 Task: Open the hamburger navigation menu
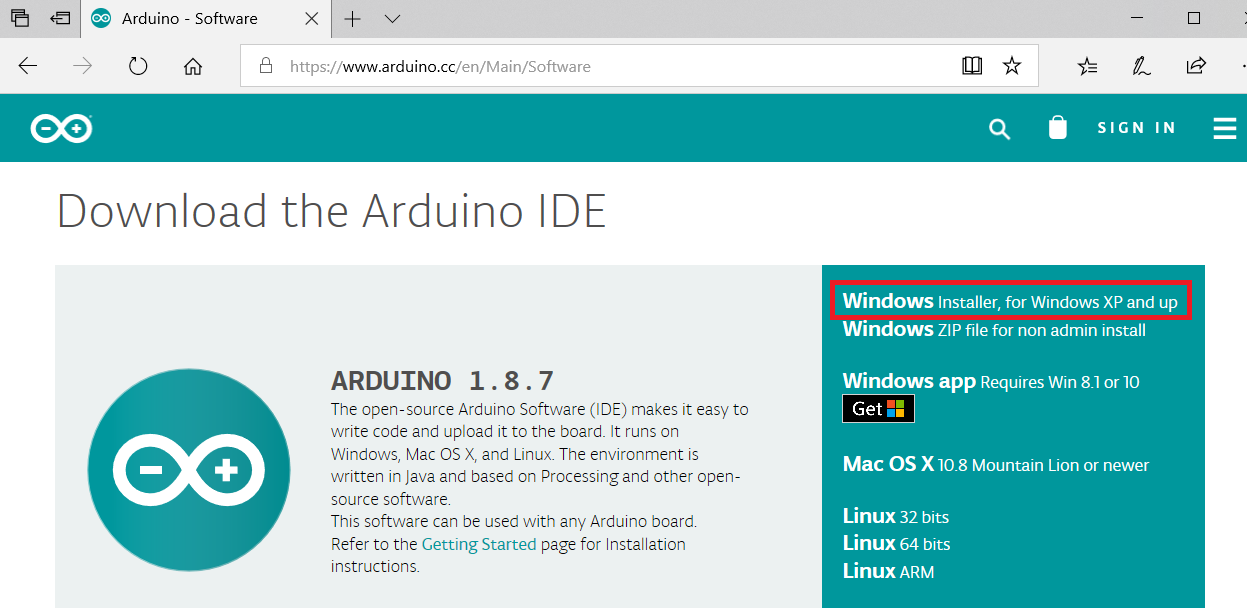click(x=1225, y=128)
